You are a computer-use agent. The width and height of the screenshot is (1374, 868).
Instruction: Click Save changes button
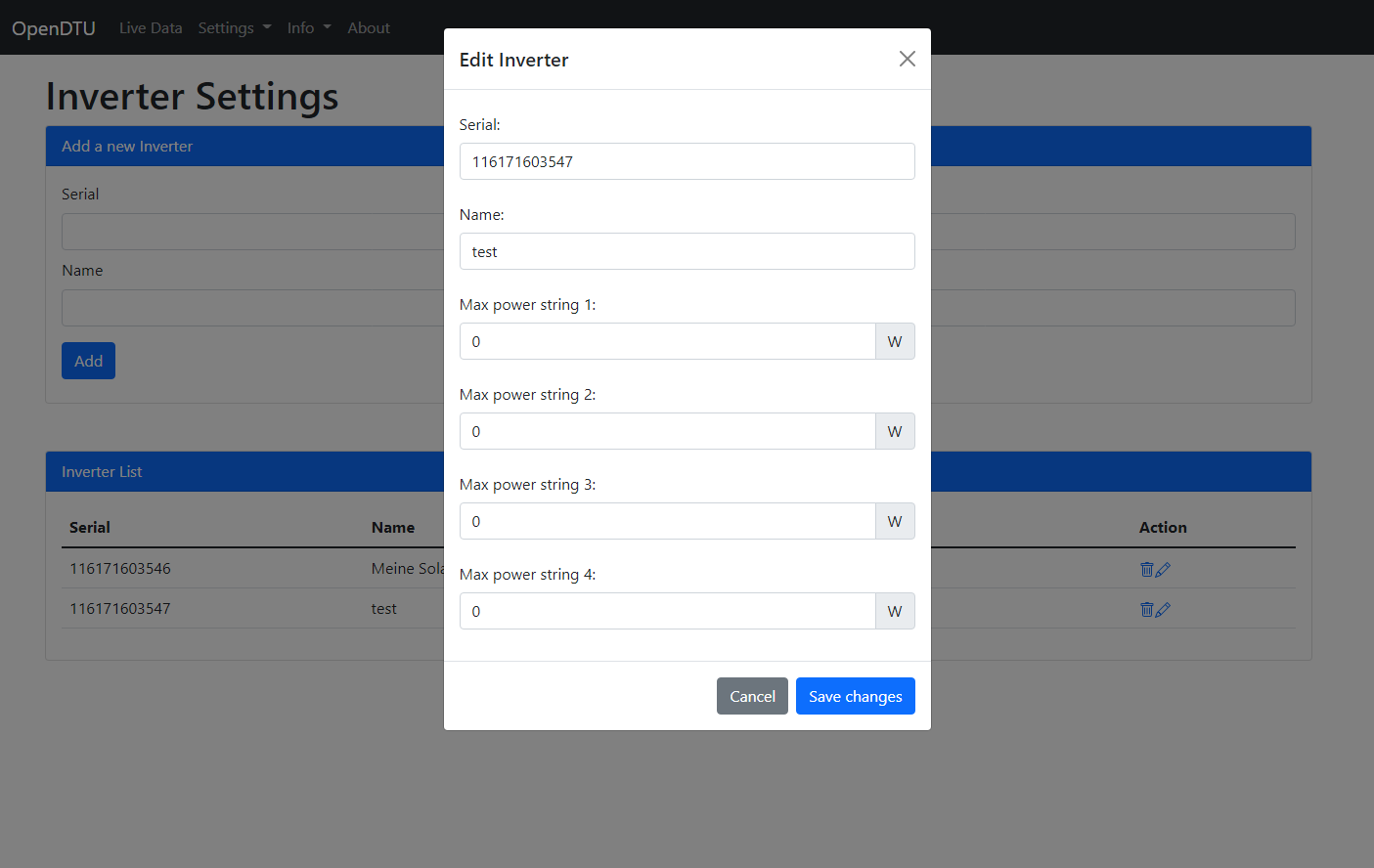855,696
